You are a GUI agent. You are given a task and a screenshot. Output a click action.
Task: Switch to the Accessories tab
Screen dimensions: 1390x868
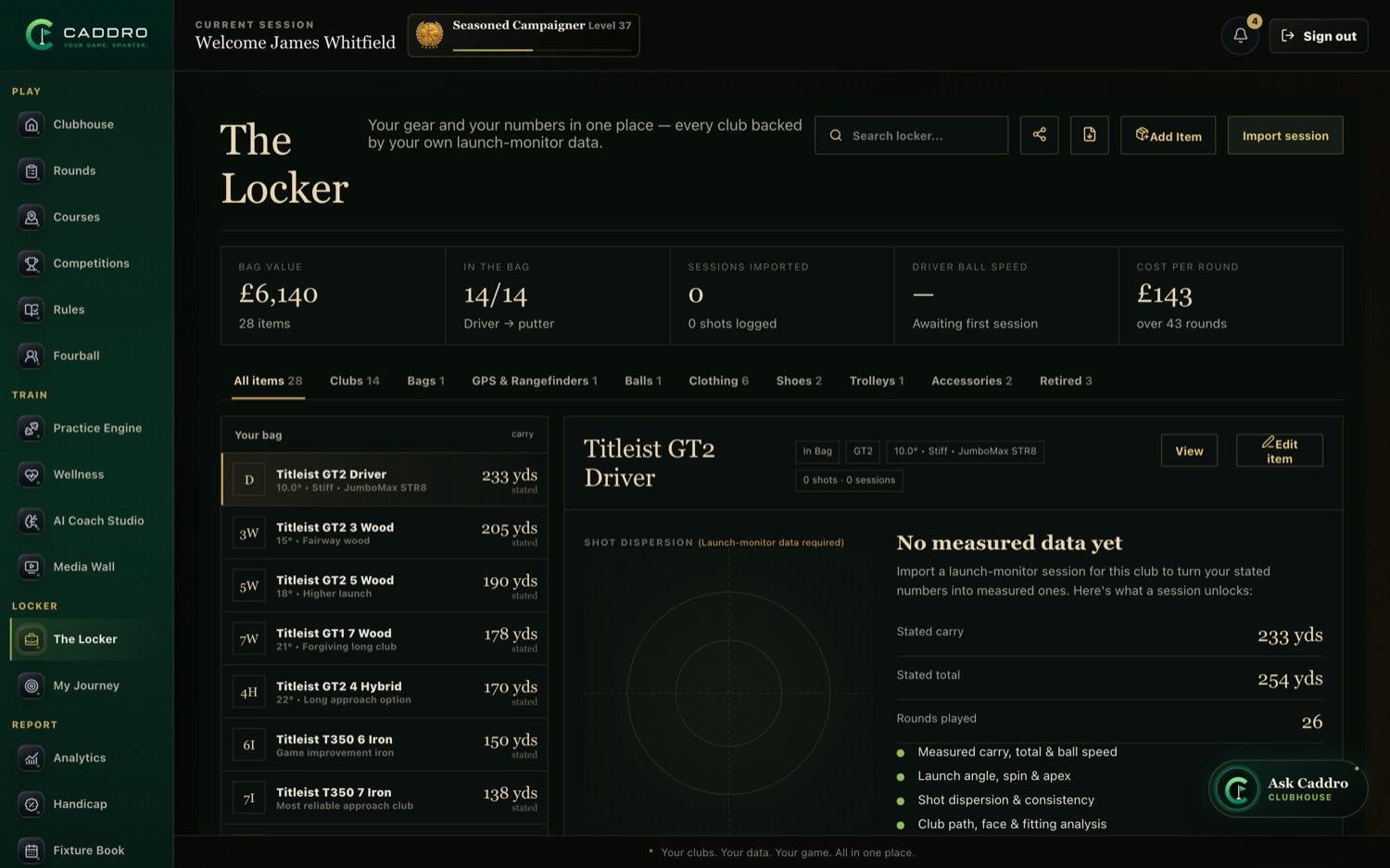(x=972, y=381)
